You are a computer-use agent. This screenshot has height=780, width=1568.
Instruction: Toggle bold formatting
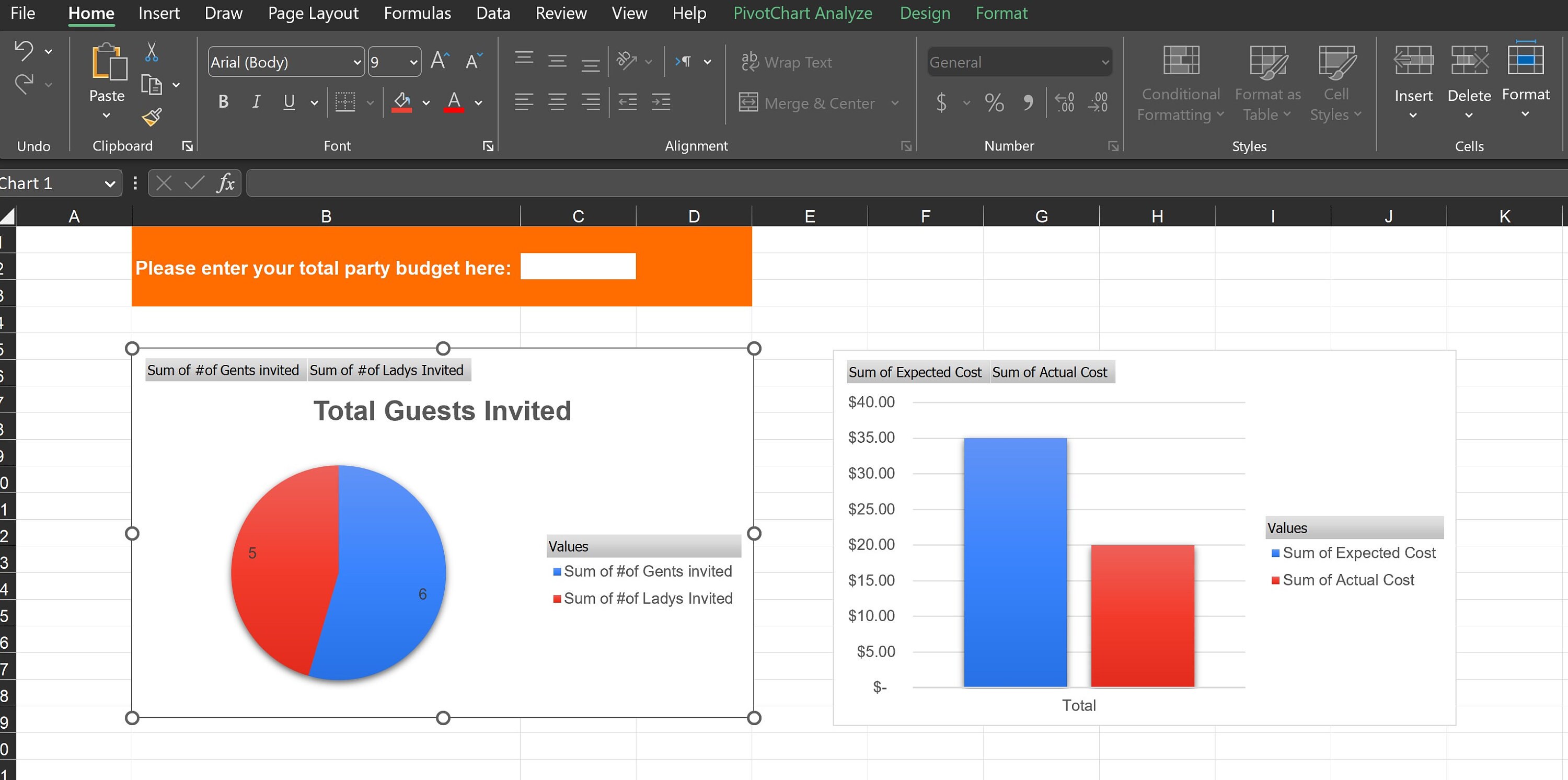[223, 102]
